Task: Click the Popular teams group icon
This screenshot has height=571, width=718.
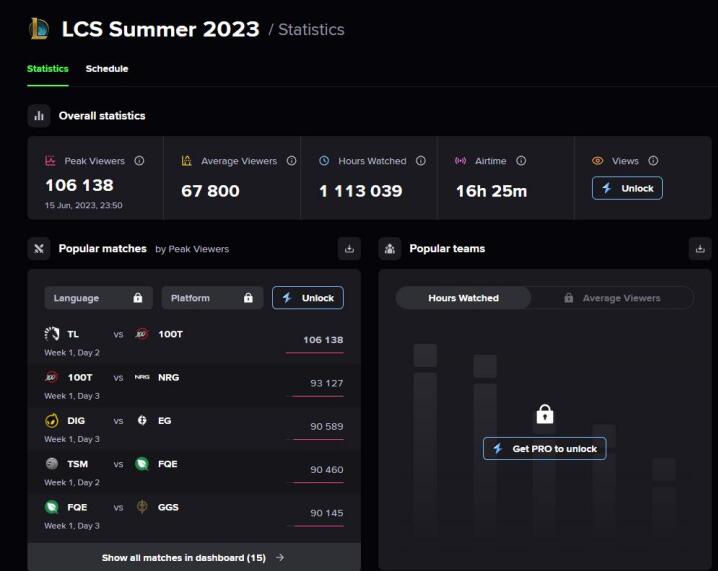Action: (x=390, y=249)
